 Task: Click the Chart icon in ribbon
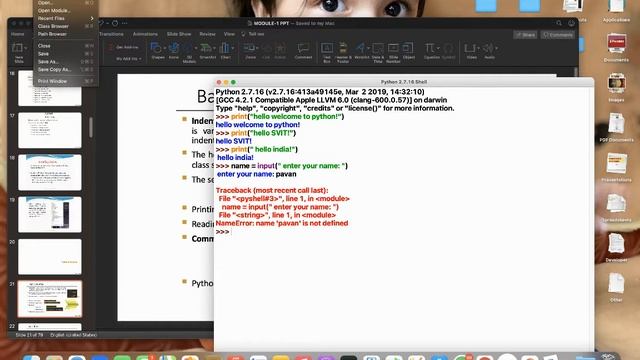click(224, 48)
